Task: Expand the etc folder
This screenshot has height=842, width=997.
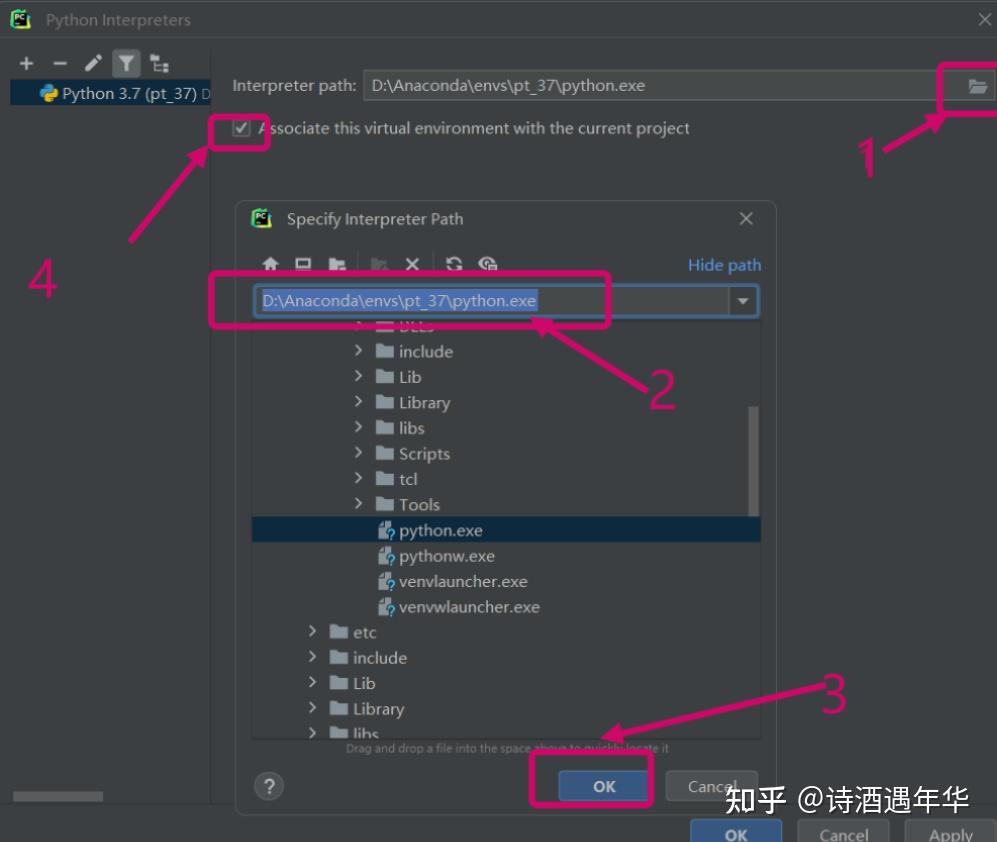Action: (312, 631)
